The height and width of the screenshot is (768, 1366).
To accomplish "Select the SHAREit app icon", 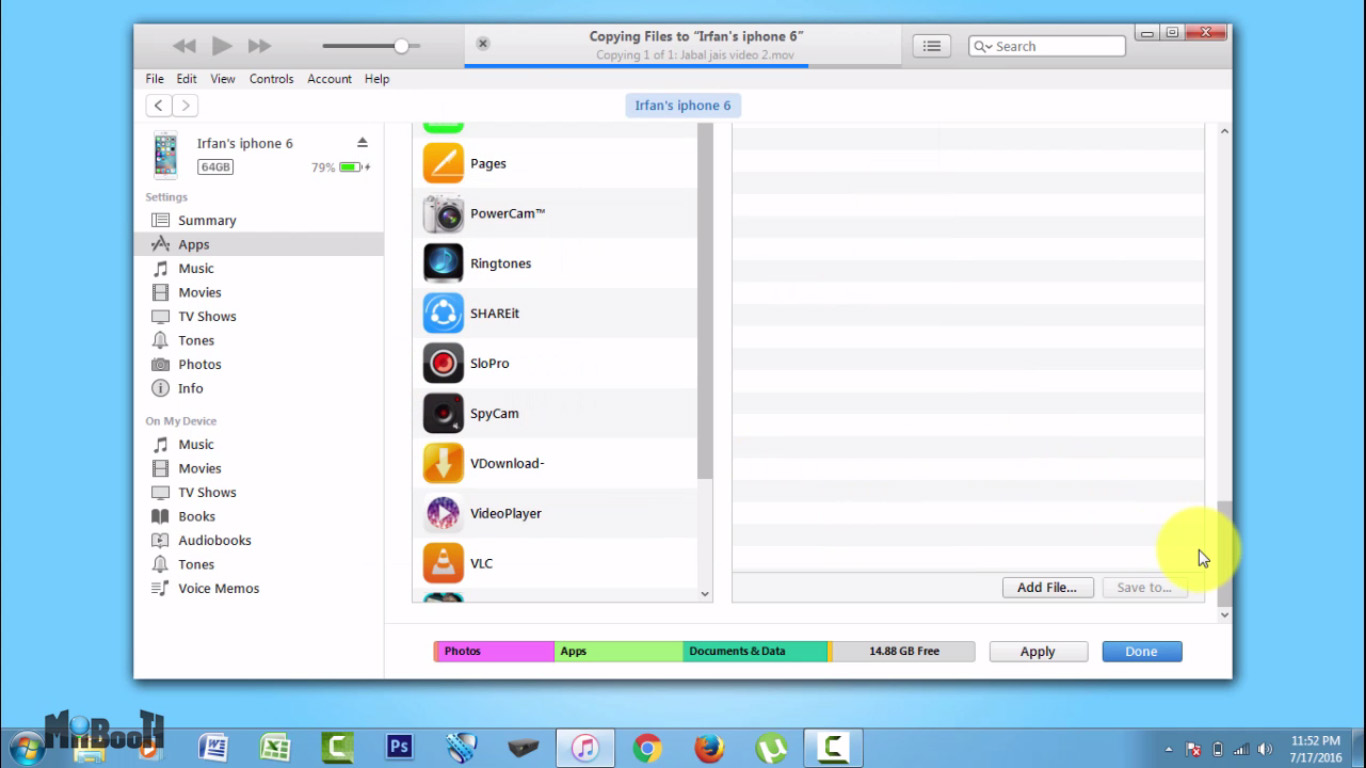I will [443, 313].
